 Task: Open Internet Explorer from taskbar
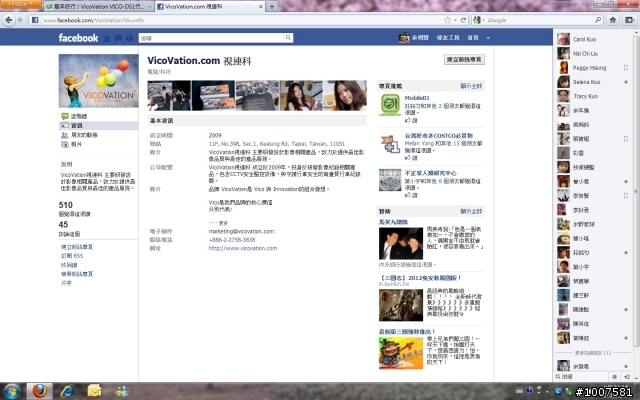[67, 391]
